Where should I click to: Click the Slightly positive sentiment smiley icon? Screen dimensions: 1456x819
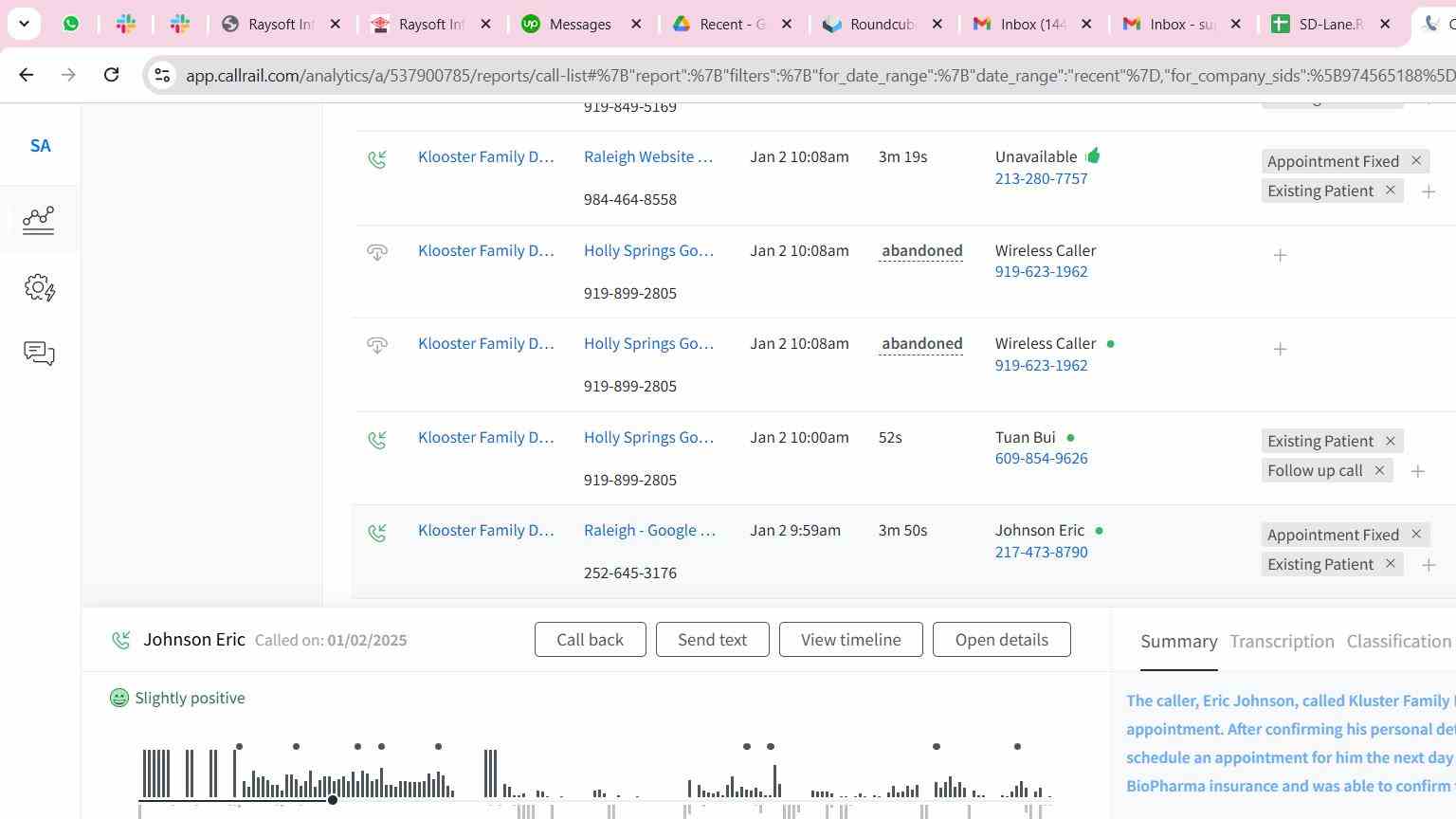119,699
